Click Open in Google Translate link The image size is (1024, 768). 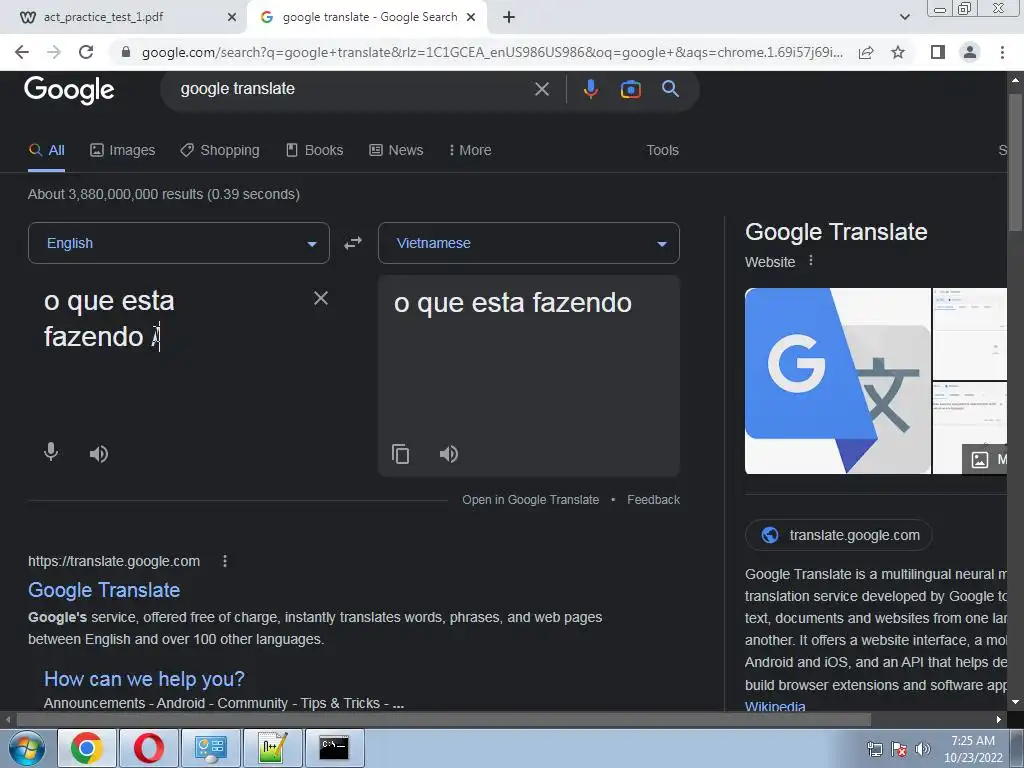tap(530, 500)
